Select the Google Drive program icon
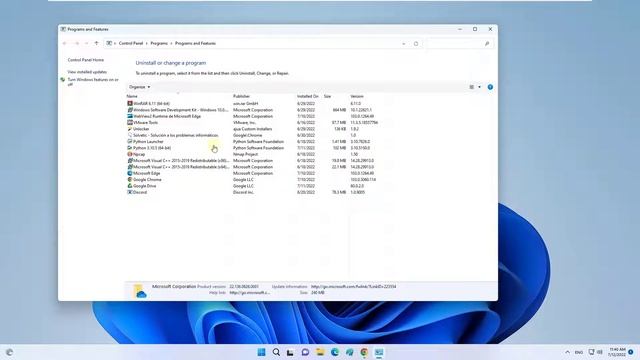The height and width of the screenshot is (360, 640). pyautogui.click(x=130, y=186)
